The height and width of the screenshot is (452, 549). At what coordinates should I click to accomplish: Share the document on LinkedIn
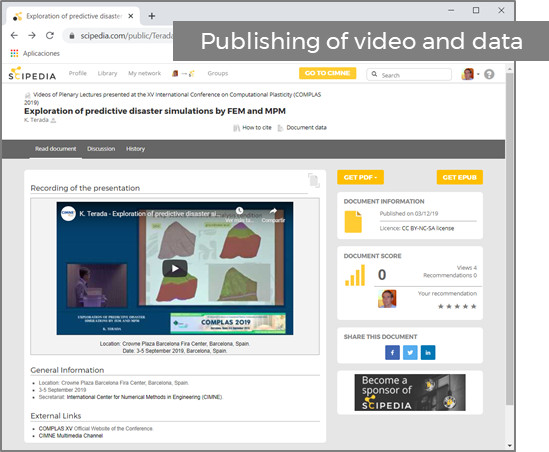point(428,353)
